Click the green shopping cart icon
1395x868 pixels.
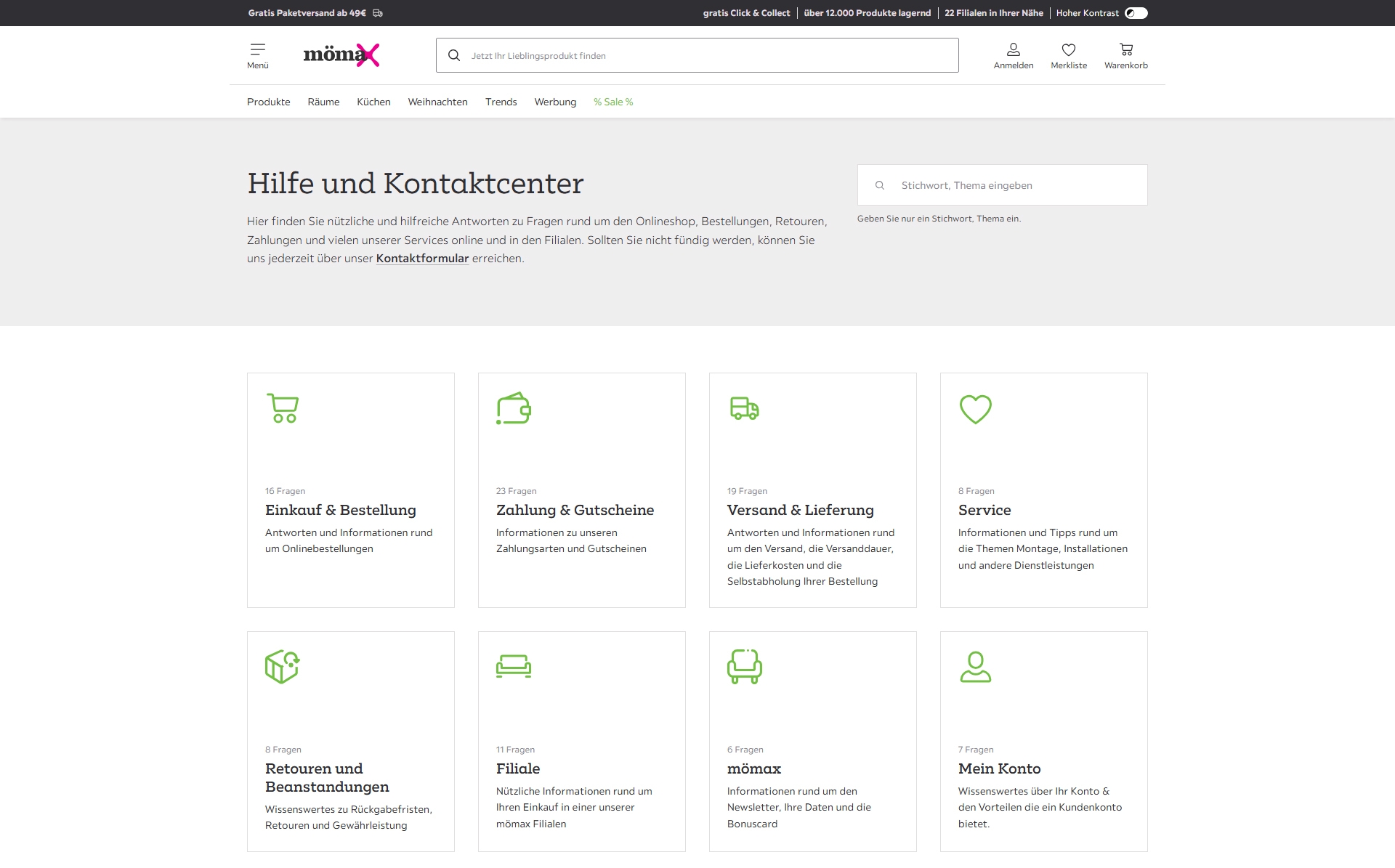(283, 408)
